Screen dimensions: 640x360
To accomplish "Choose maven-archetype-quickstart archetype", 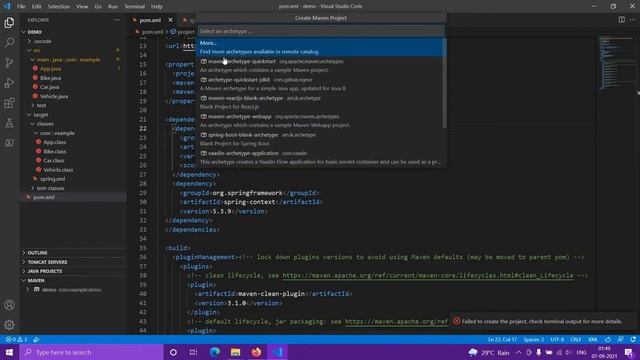I will click(x=320, y=66).
